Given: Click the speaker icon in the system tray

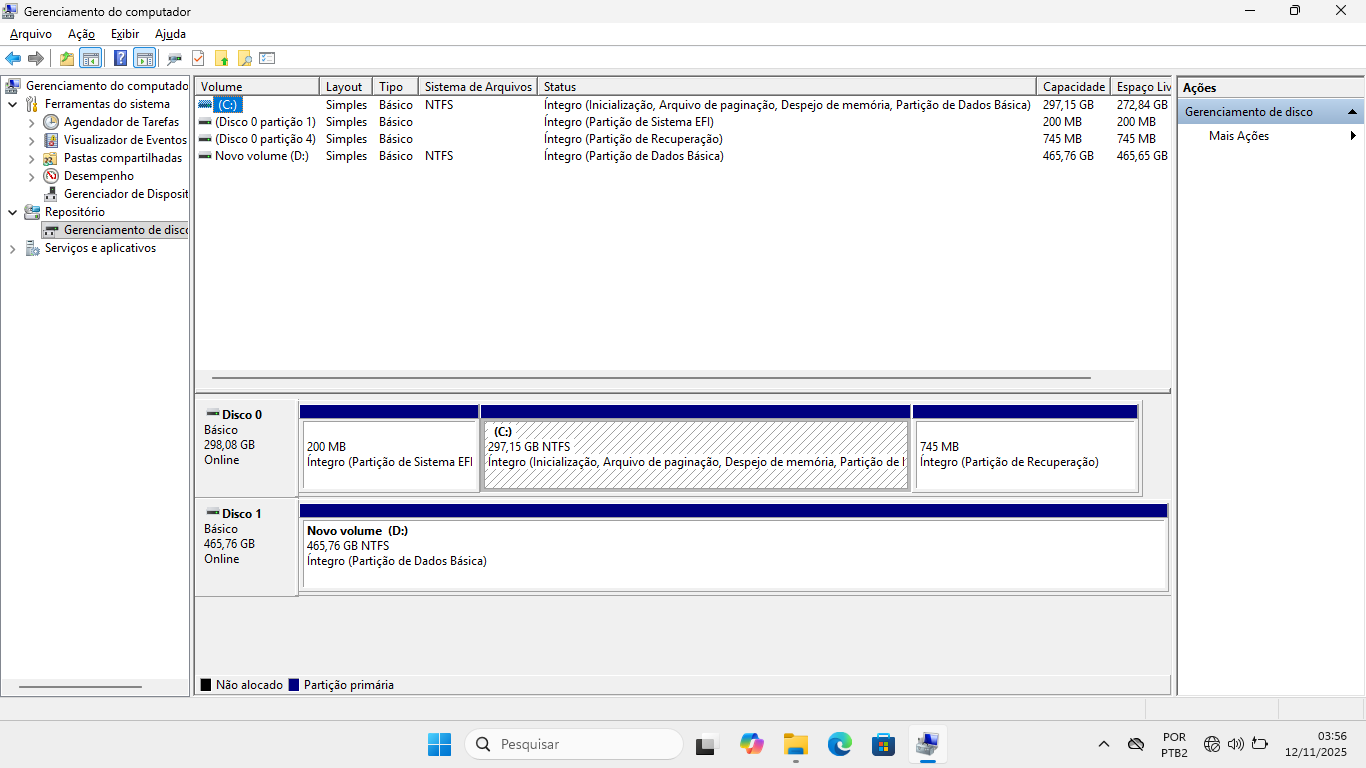Looking at the screenshot, I should [x=1234, y=744].
